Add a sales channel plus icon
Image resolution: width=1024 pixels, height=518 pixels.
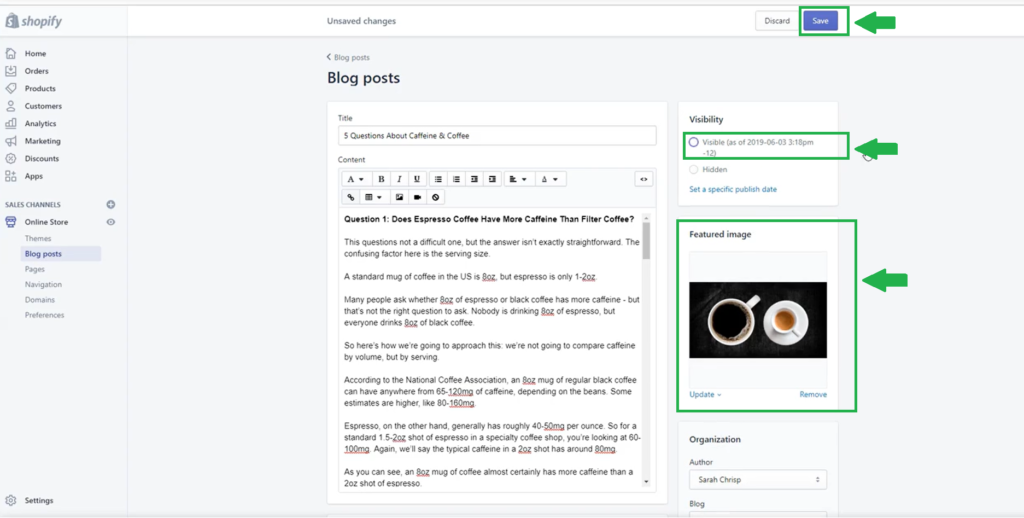(111, 204)
